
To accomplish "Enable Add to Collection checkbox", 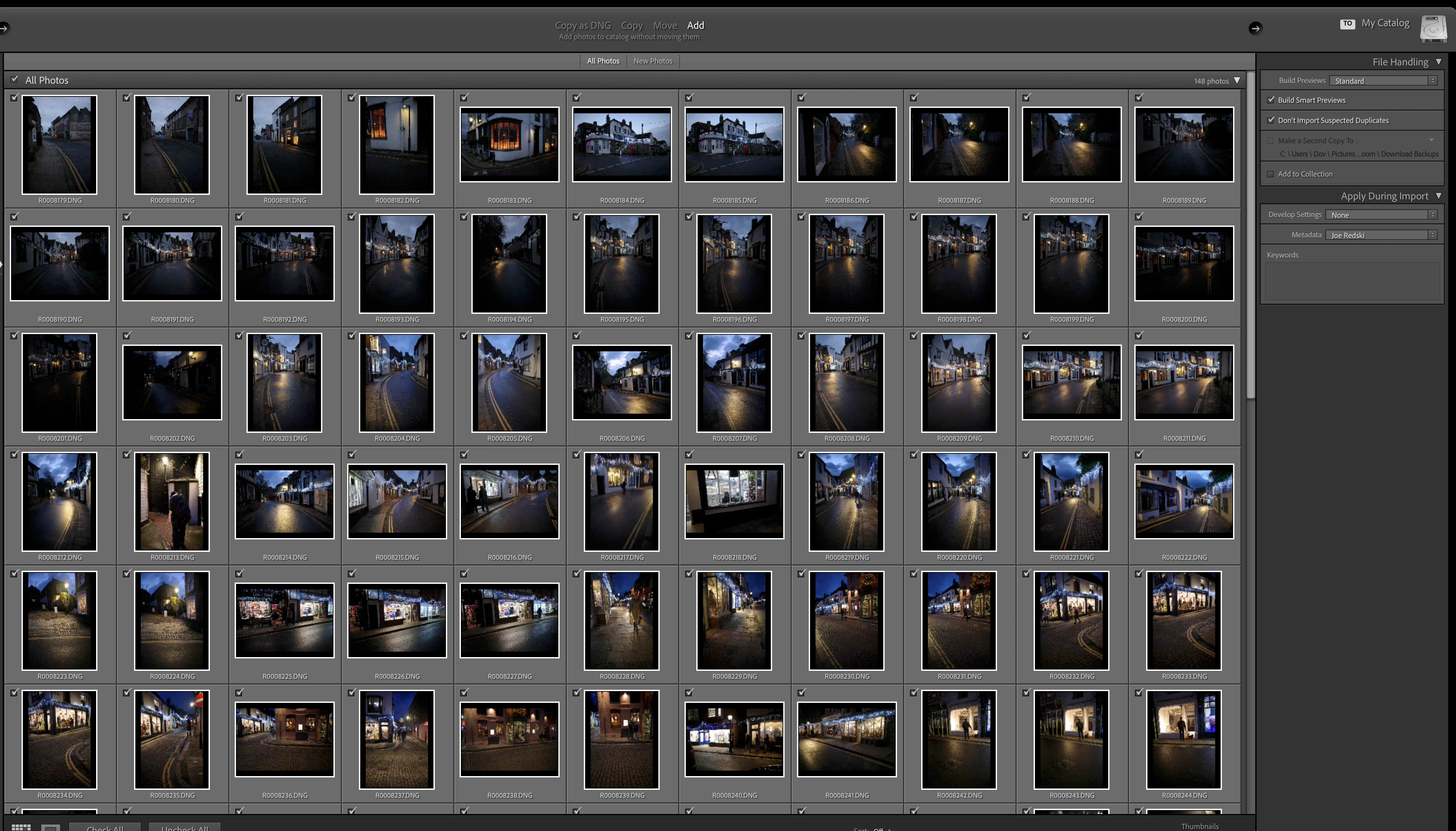I will (x=1271, y=174).
